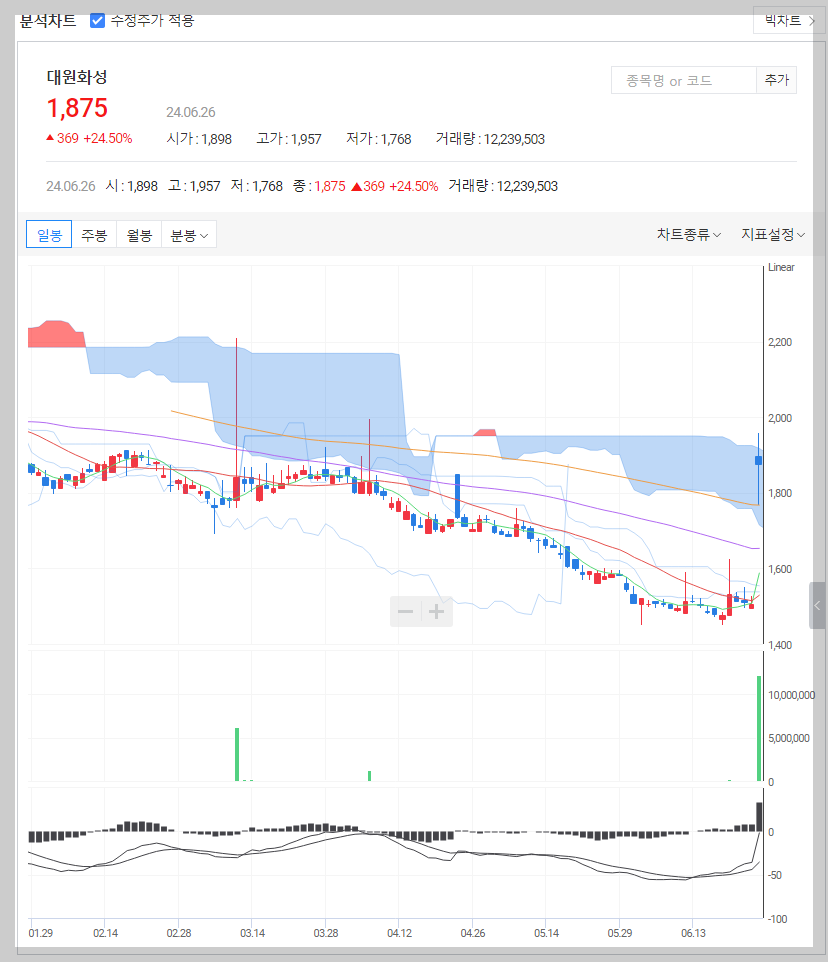Click the 고가: 1,957 value
The width and height of the screenshot is (828, 962).
coord(289,139)
